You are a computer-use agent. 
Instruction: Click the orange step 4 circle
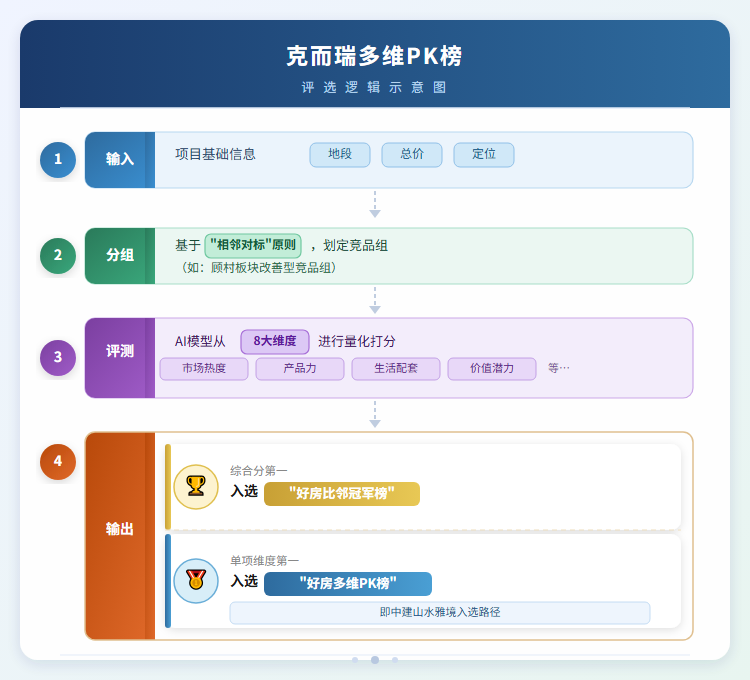[x=58, y=461]
